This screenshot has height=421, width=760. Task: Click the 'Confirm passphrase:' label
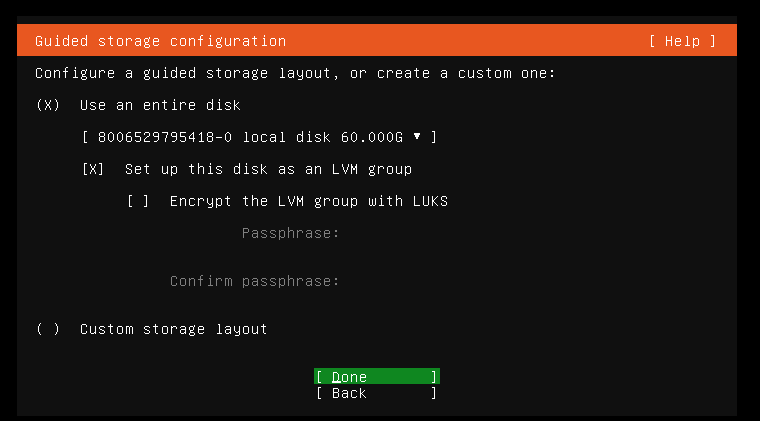click(254, 281)
